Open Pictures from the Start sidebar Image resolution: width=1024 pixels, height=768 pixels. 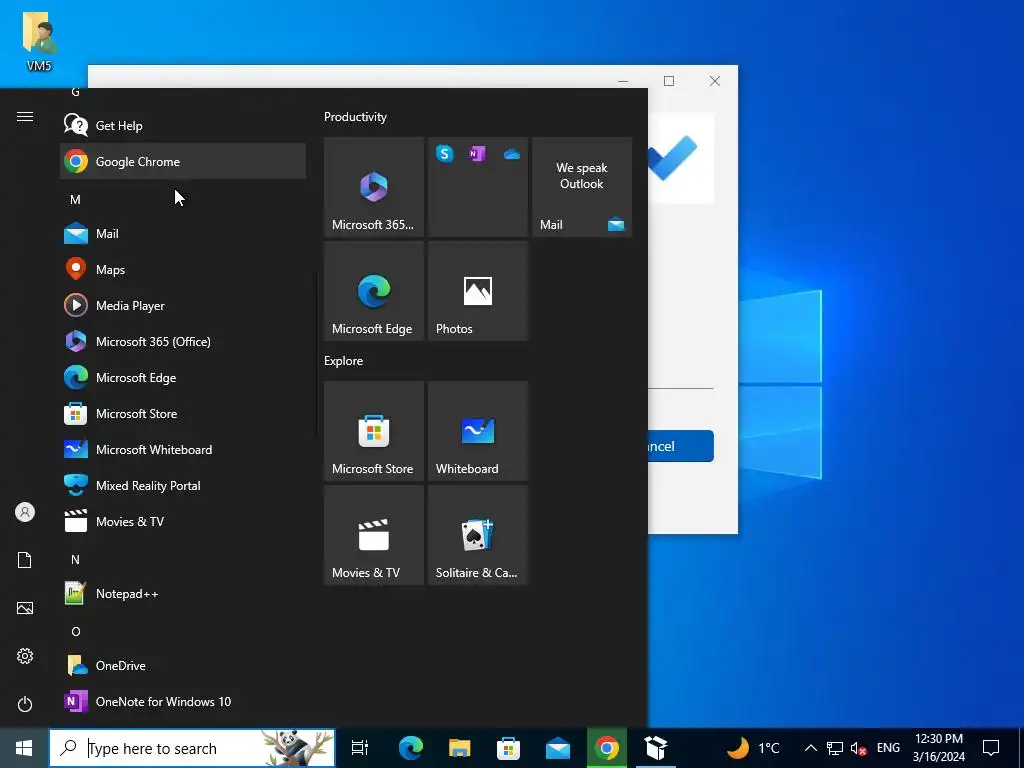(x=25, y=608)
